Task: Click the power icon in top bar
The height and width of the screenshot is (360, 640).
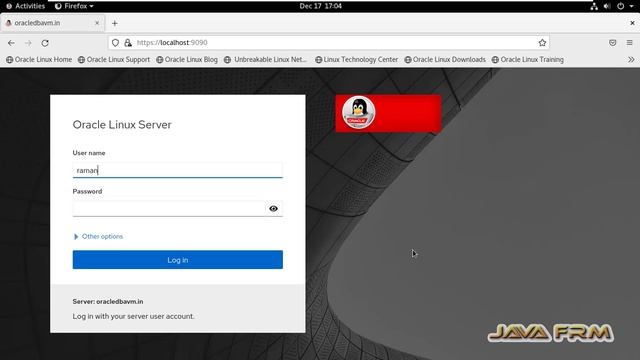Action: point(620,6)
